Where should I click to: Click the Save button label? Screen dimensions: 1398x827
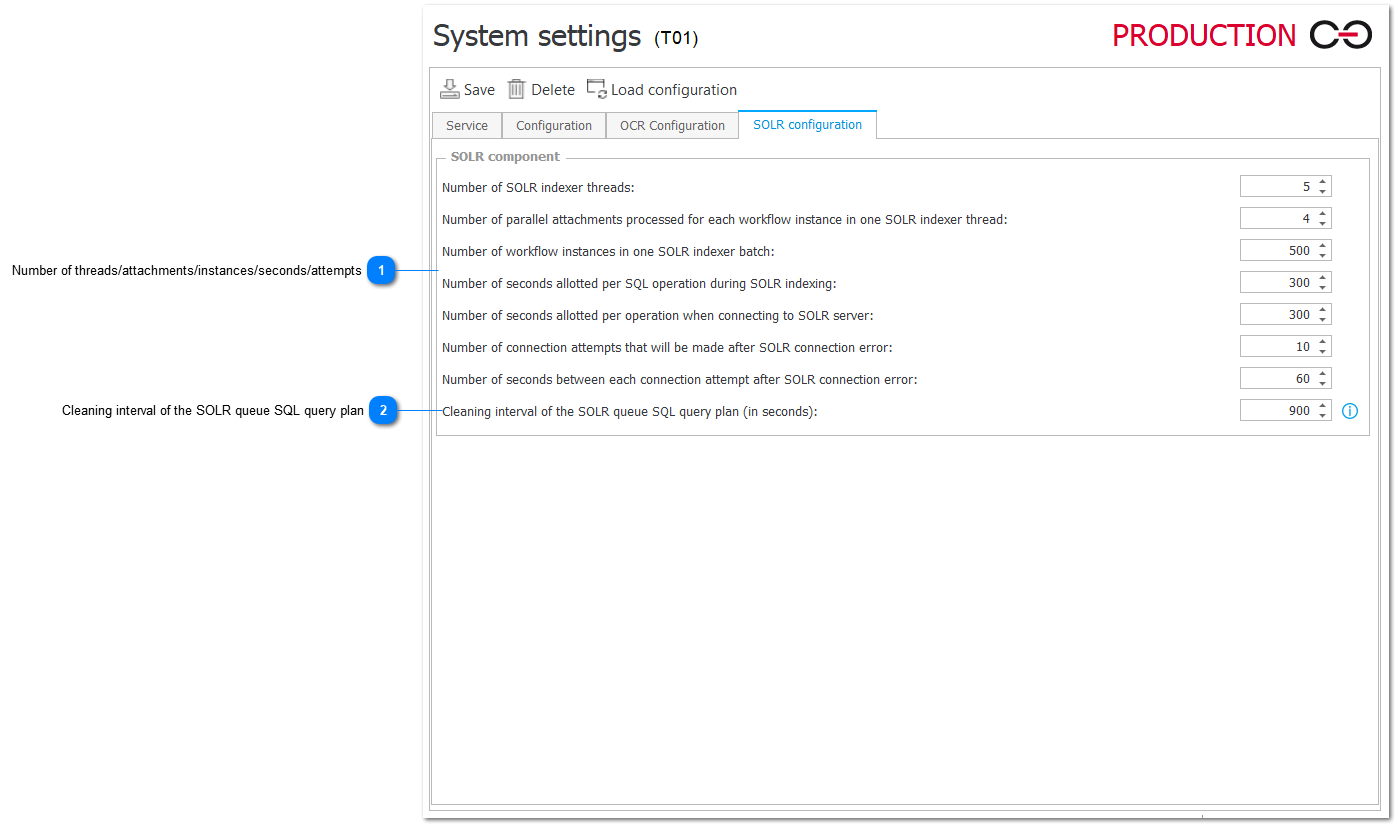tap(479, 90)
